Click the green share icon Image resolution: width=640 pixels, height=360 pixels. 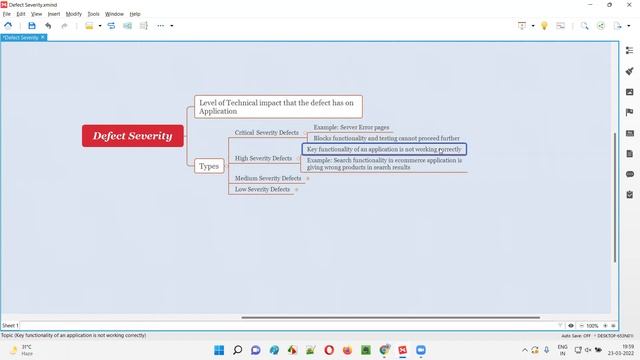click(x=601, y=26)
